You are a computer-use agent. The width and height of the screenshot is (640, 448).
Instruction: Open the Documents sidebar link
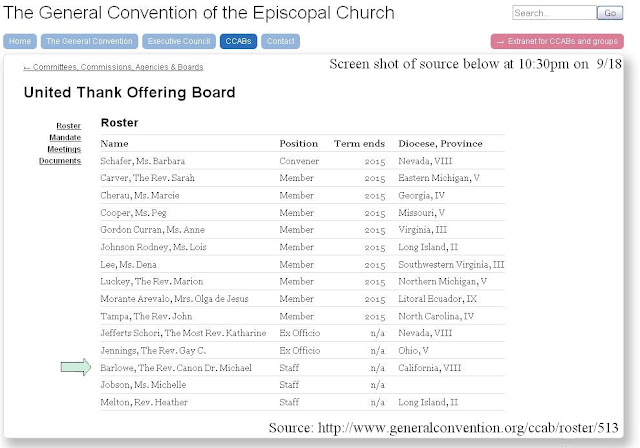(x=60, y=161)
